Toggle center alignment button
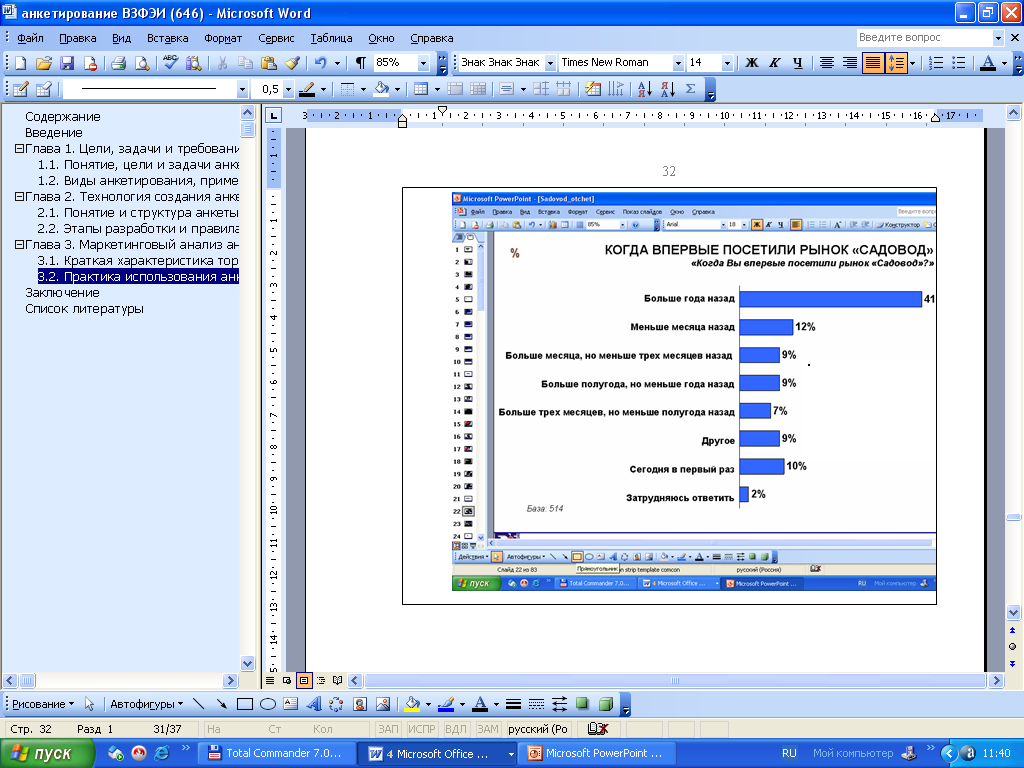This screenshot has height=768, width=1024. point(827,63)
